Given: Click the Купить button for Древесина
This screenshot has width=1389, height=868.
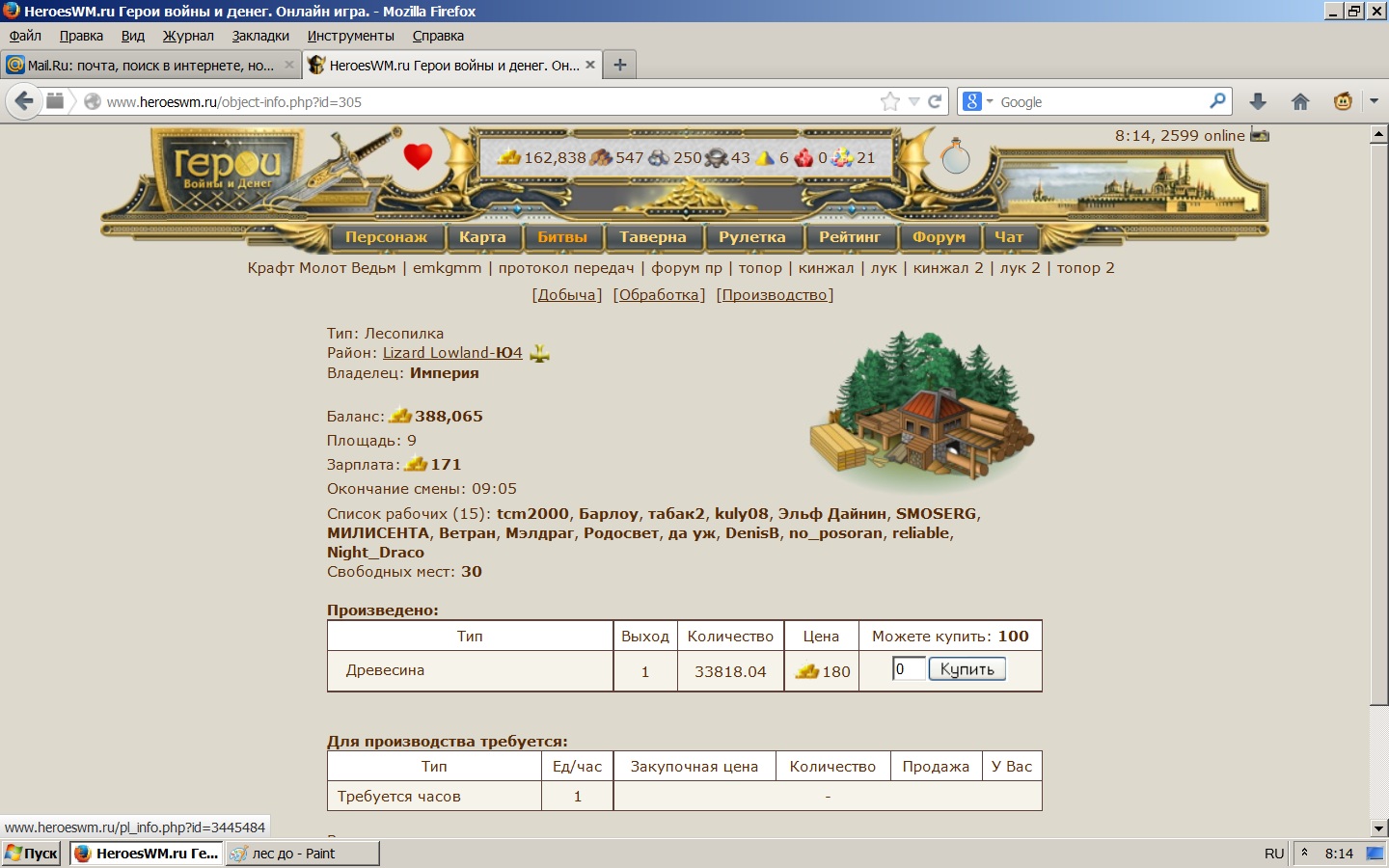Looking at the screenshot, I should coord(967,669).
